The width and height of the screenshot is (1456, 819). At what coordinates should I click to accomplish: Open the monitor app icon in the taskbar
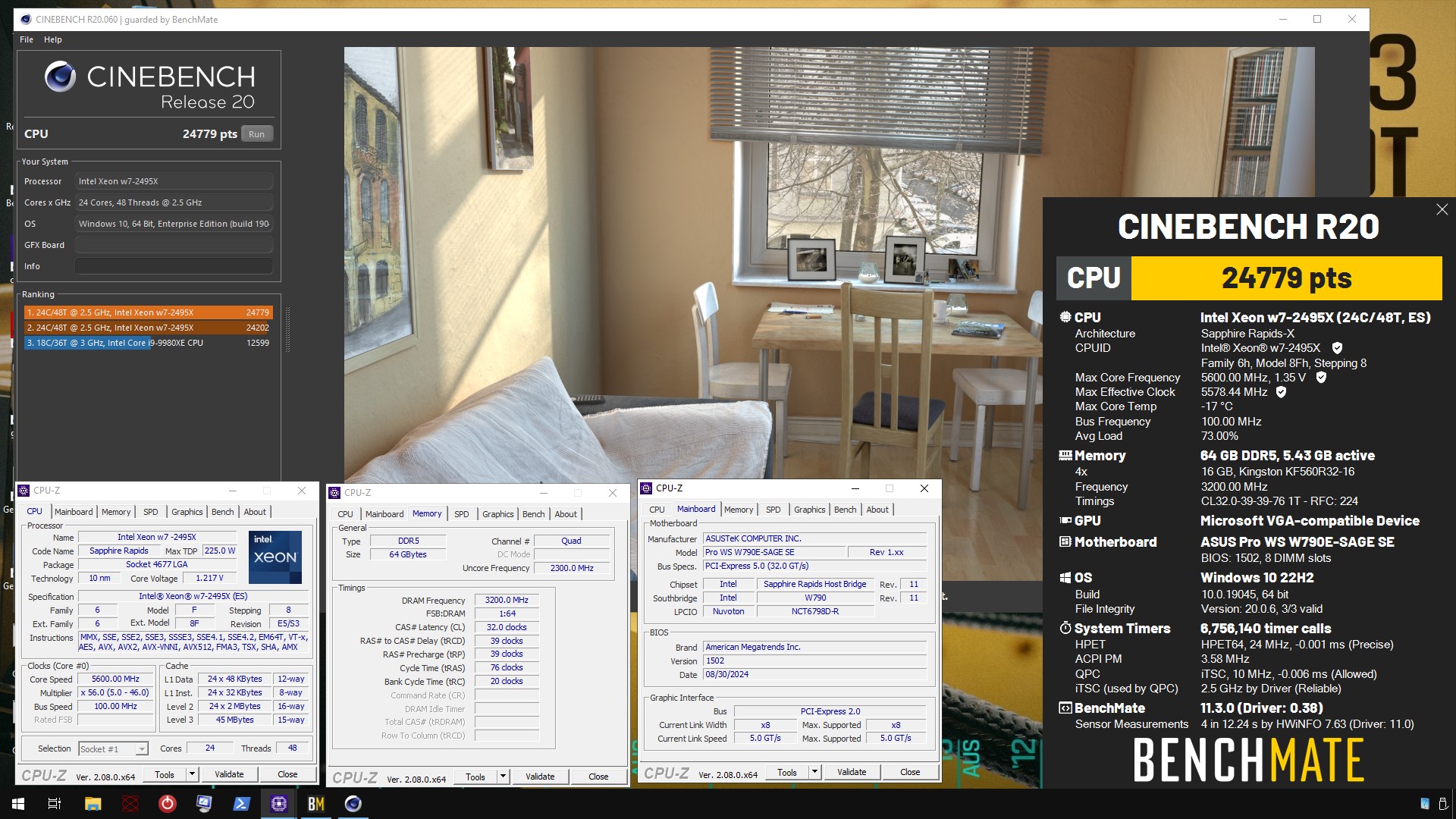pyautogui.click(x=204, y=804)
